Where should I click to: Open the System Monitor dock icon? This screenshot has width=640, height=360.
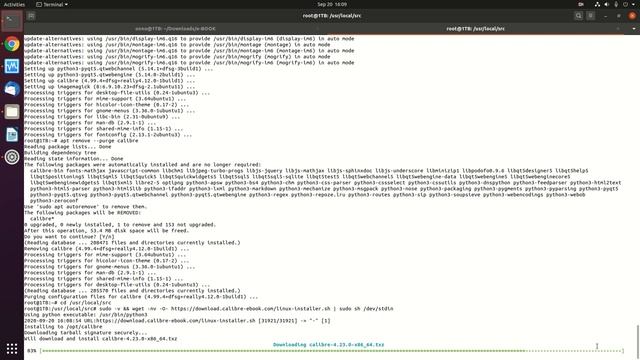(x=12, y=66)
